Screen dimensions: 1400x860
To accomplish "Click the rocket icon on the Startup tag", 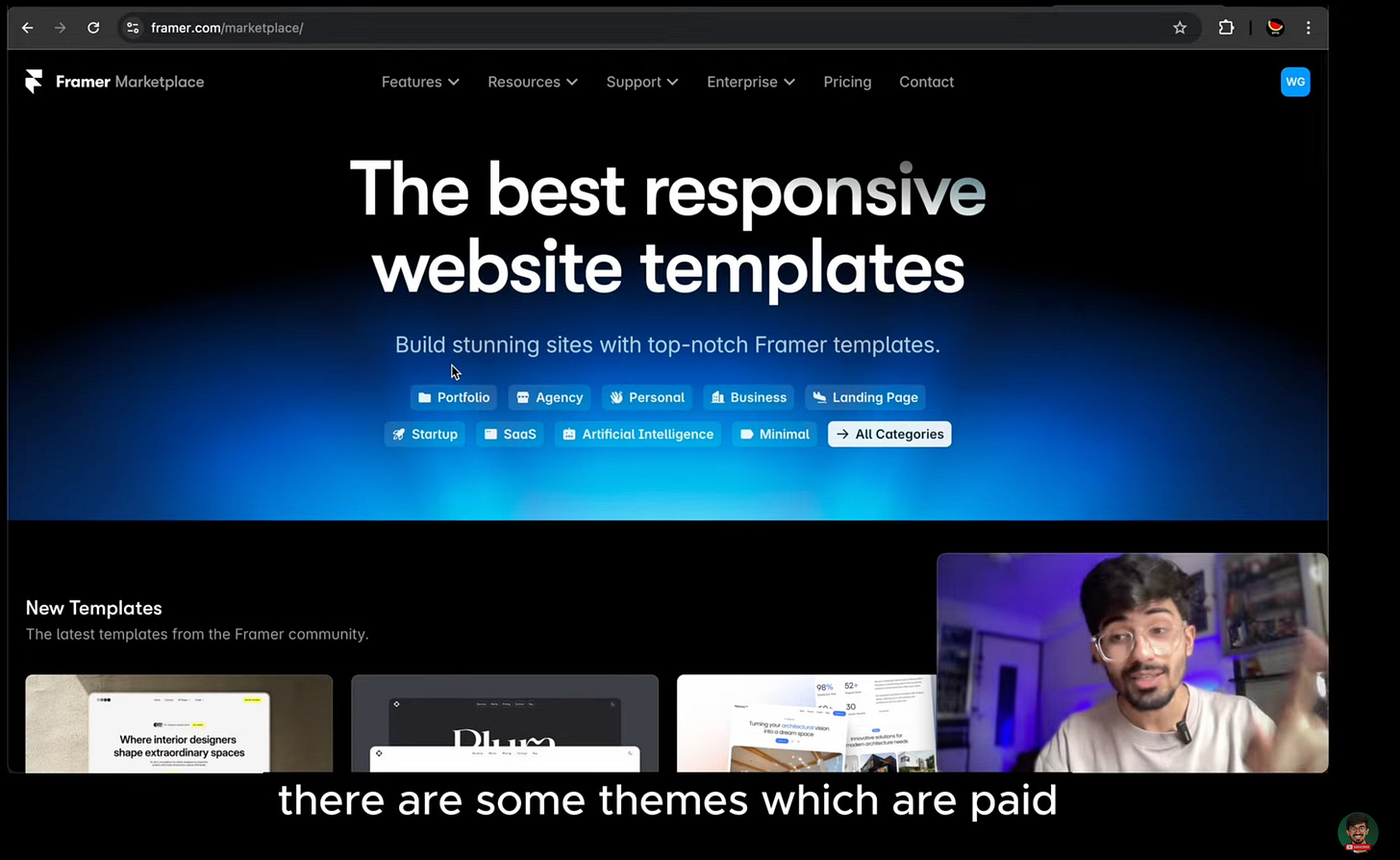I will (399, 435).
